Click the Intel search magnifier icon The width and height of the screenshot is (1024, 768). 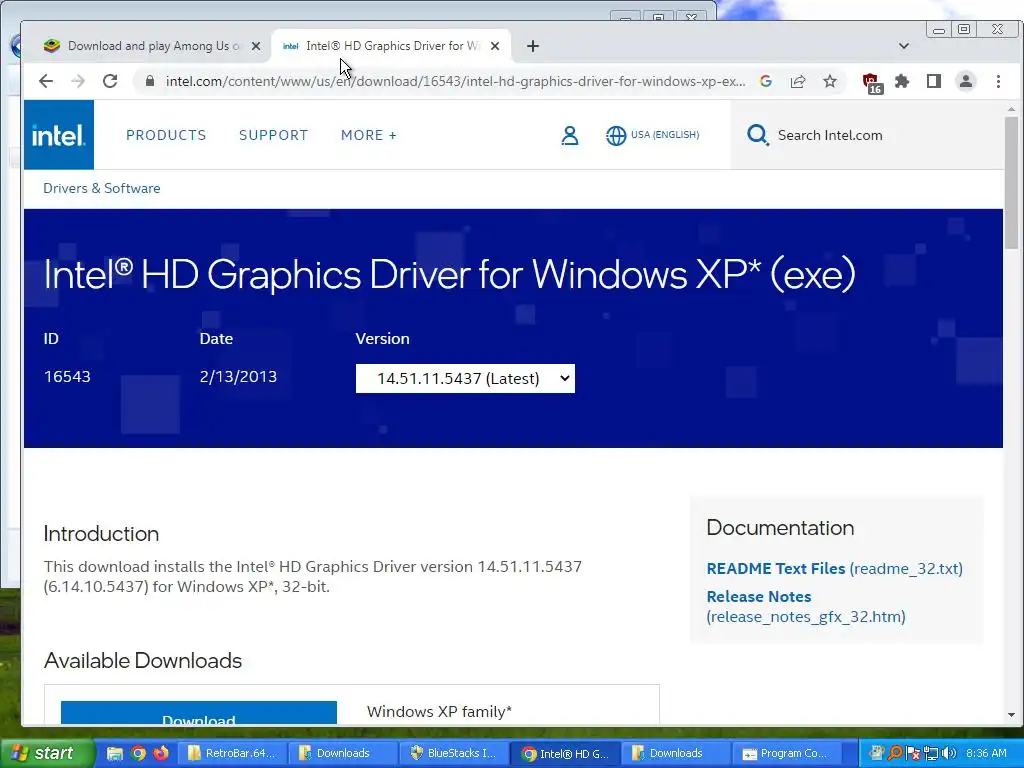[x=758, y=135]
